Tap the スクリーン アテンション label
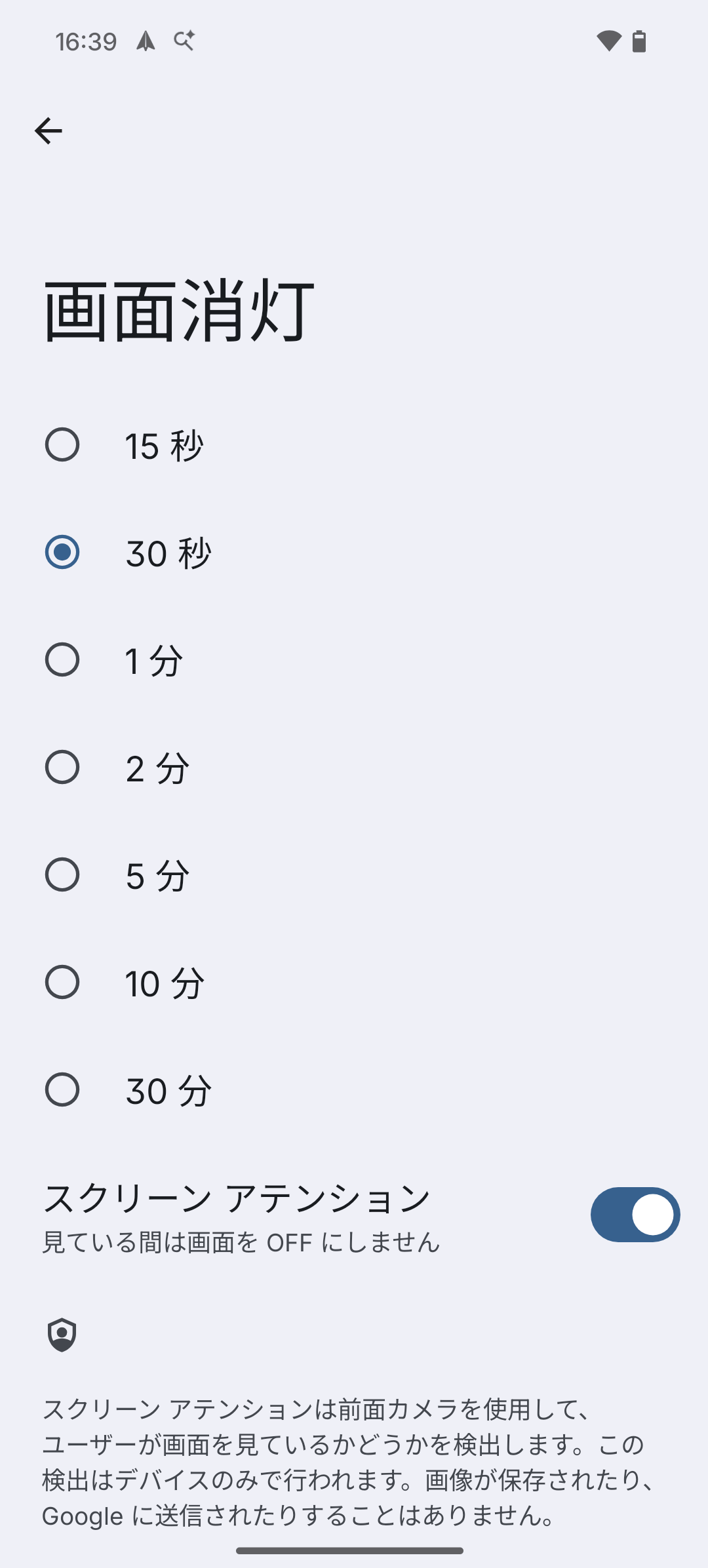The image size is (708, 1568). [237, 1198]
